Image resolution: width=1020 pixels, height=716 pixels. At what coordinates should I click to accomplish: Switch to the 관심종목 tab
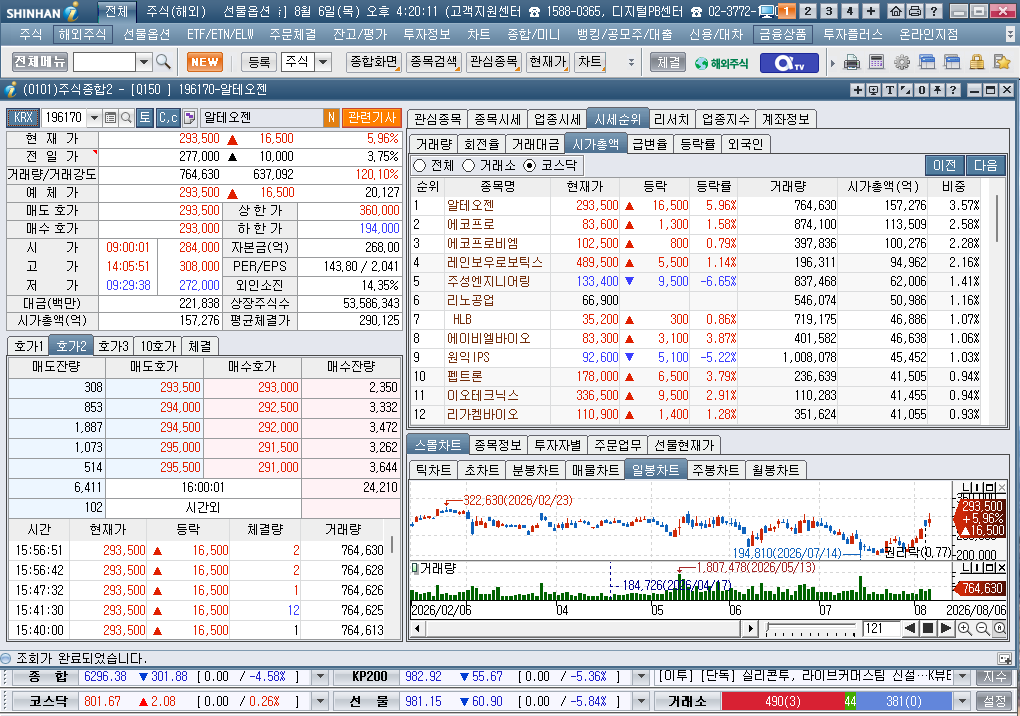tap(437, 120)
